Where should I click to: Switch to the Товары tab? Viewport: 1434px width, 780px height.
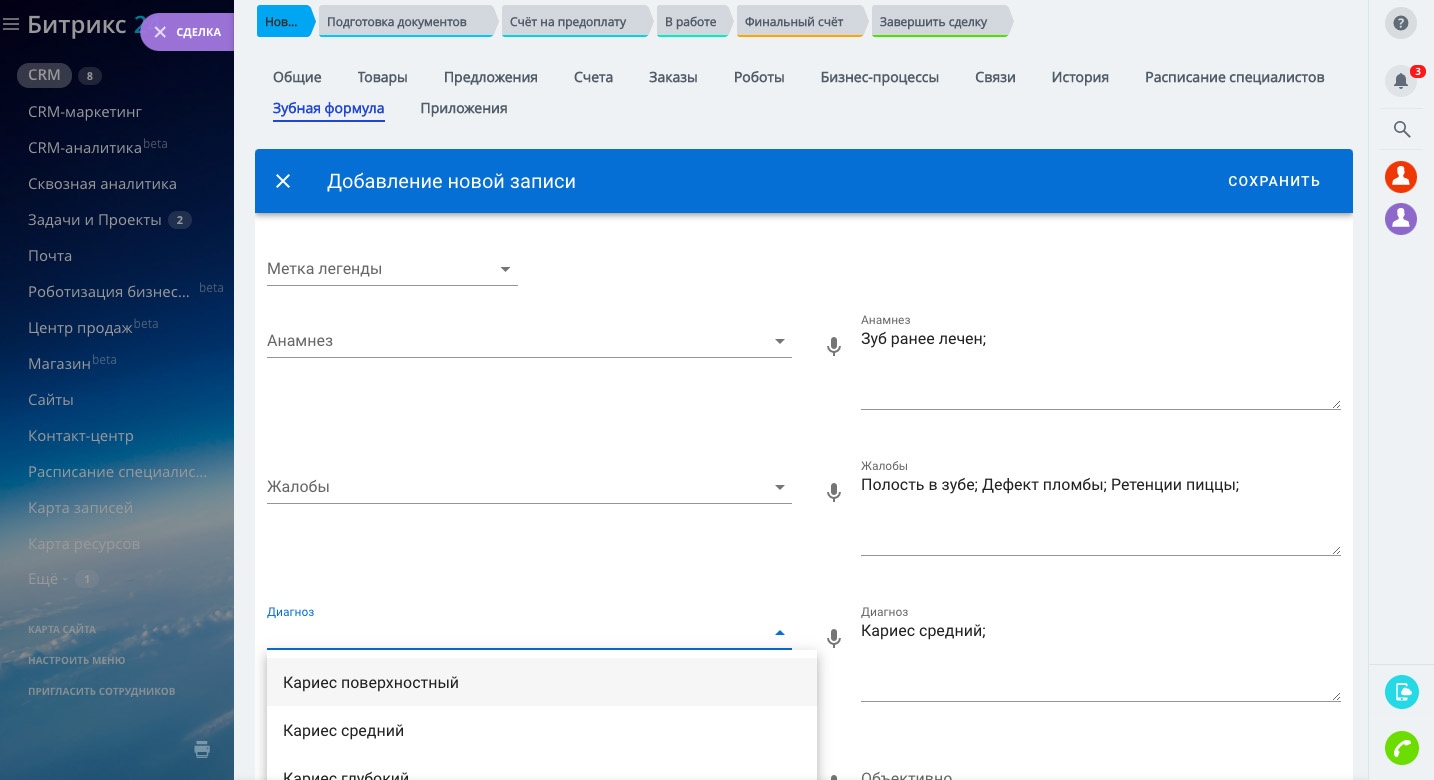[x=382, y=77]
